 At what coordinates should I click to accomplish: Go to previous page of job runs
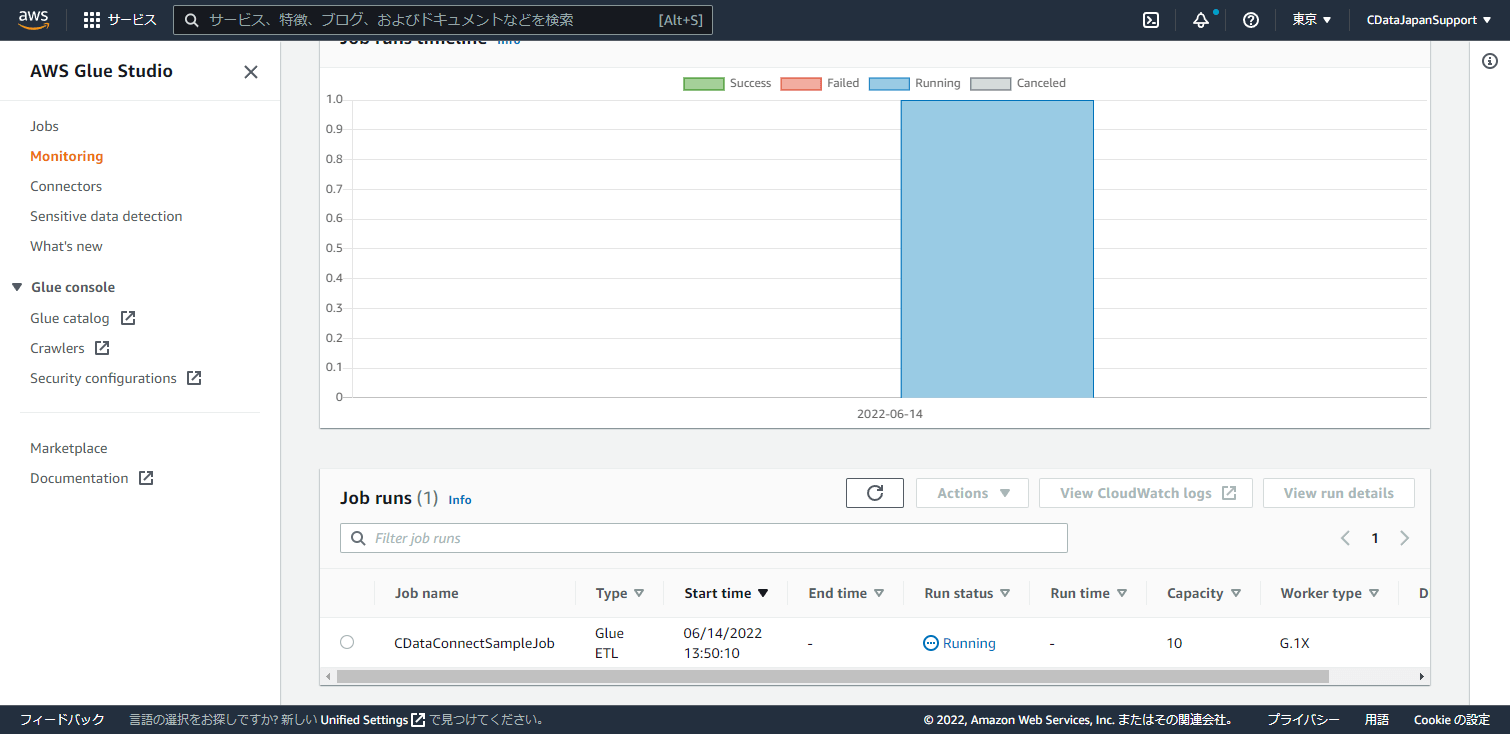[x=1345, y=538]
